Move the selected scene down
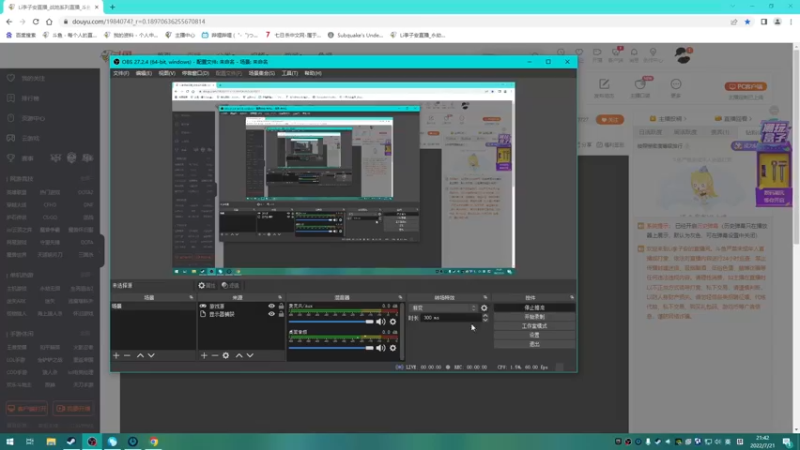 (151, 355)
